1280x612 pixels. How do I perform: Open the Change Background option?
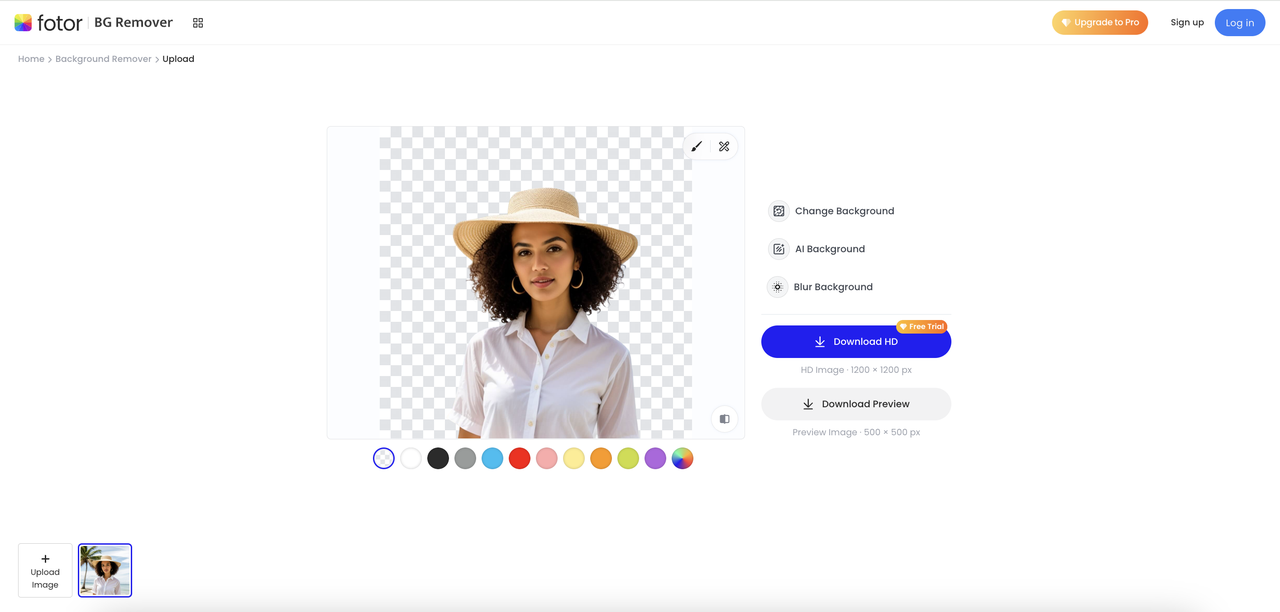point(832,211)
